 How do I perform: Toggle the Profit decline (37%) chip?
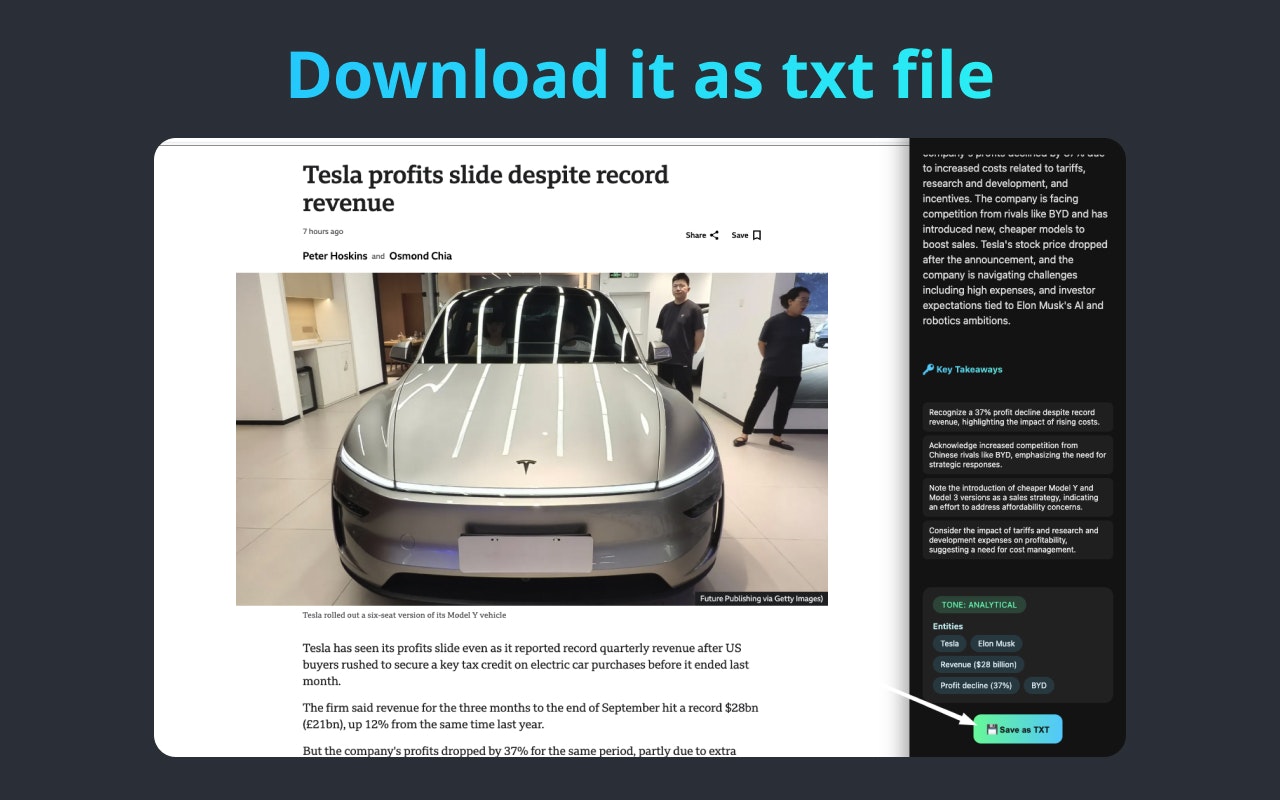(975, 685)
